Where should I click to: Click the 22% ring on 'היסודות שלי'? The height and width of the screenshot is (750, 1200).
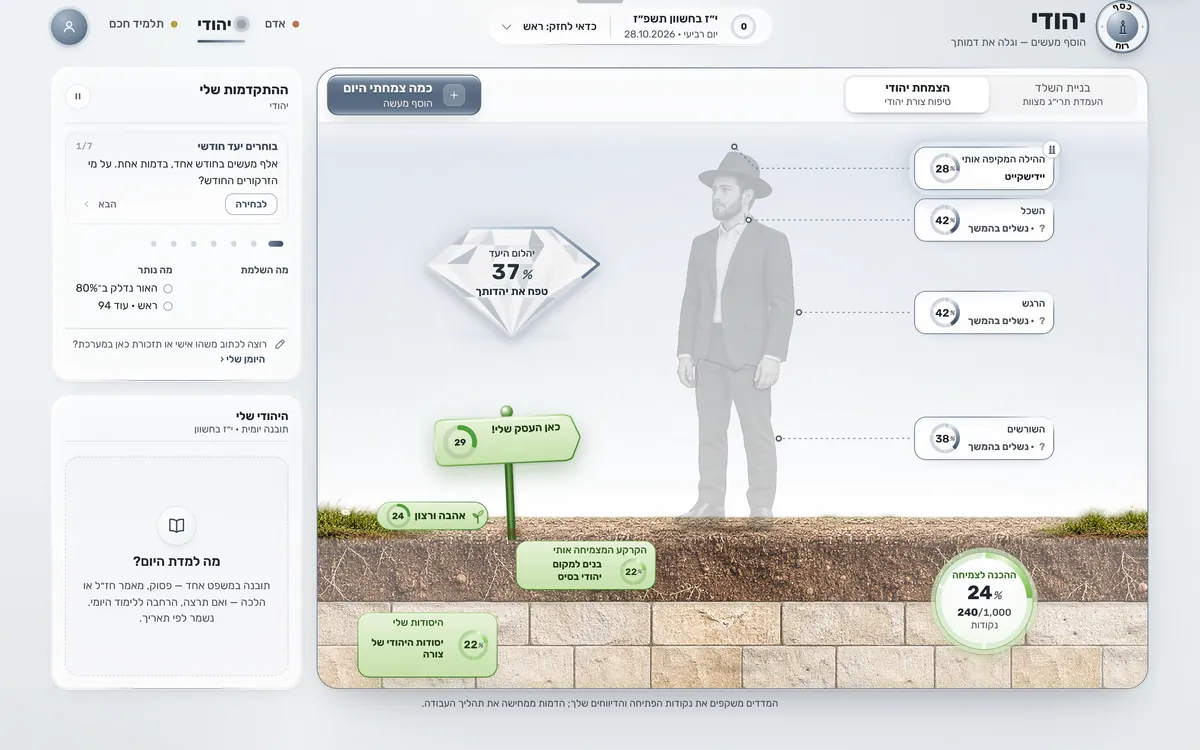474,645
